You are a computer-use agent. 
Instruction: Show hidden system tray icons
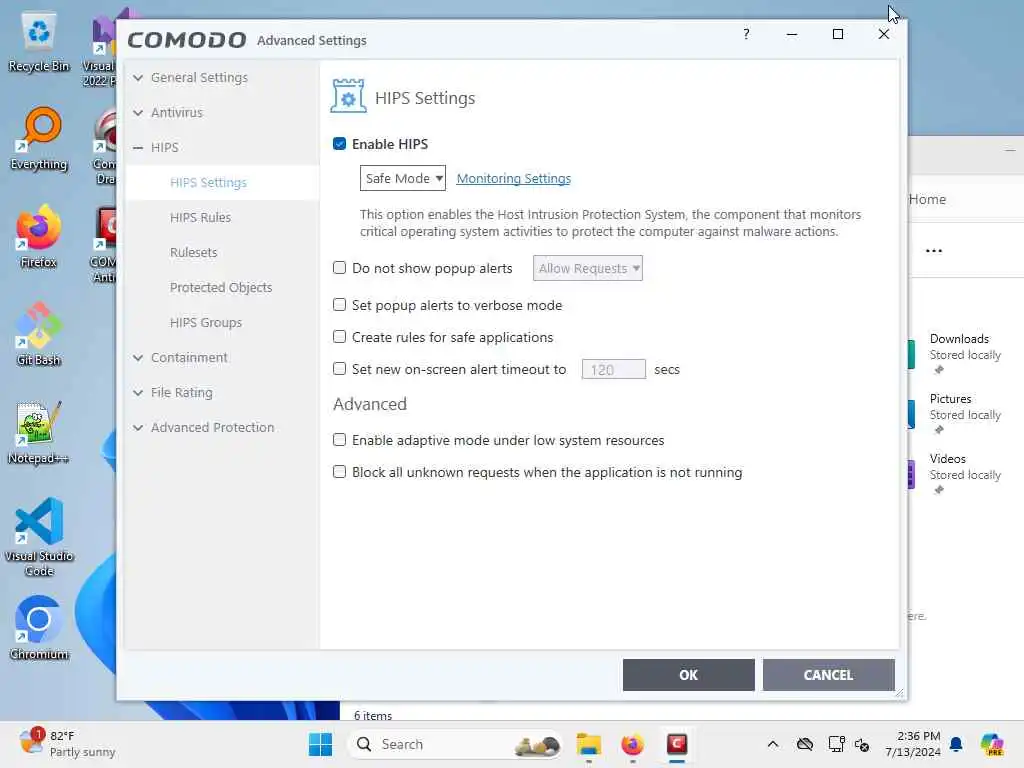coord(773,744)
